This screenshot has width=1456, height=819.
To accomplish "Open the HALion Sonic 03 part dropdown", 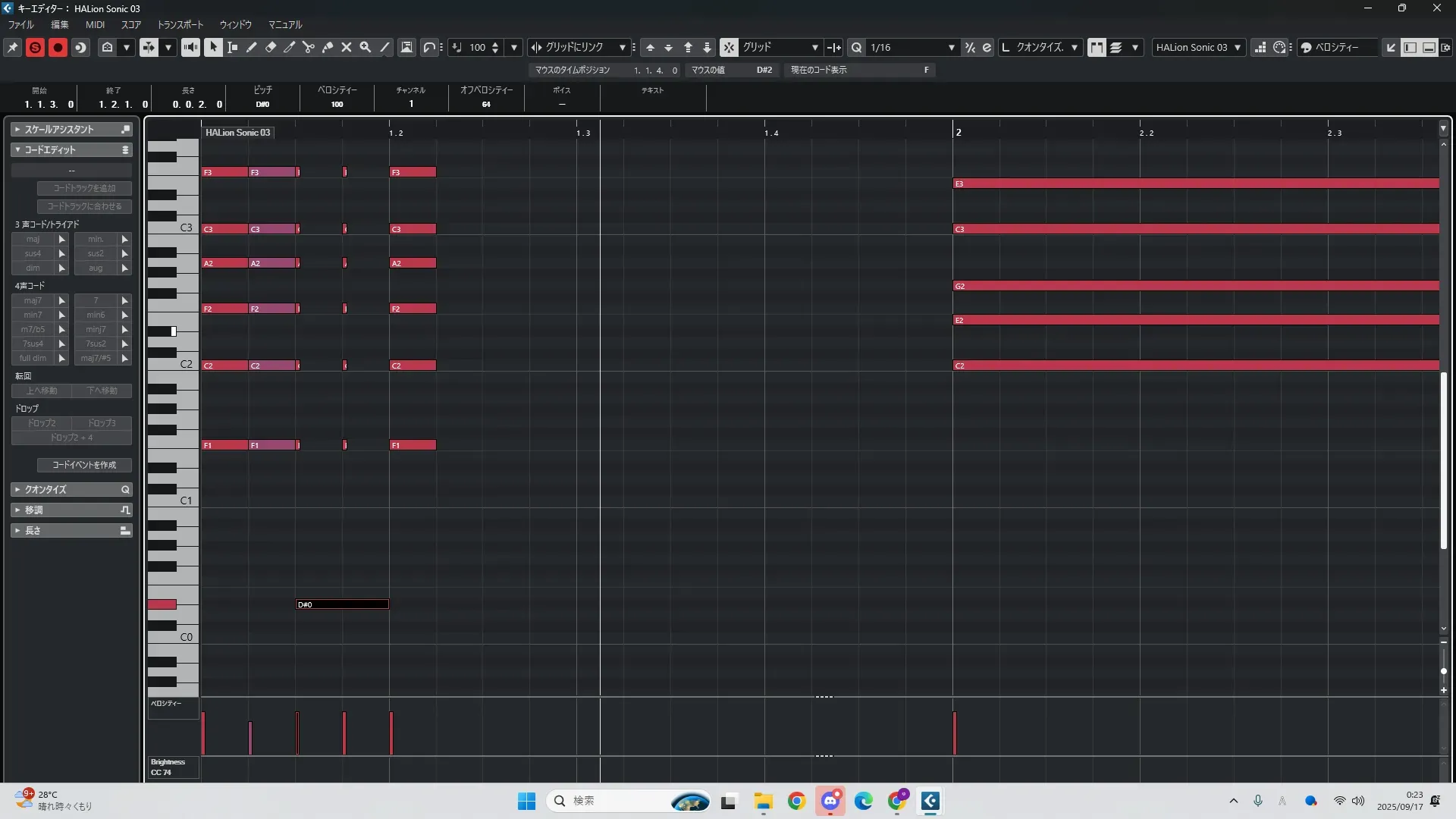I will point(1238,47).
